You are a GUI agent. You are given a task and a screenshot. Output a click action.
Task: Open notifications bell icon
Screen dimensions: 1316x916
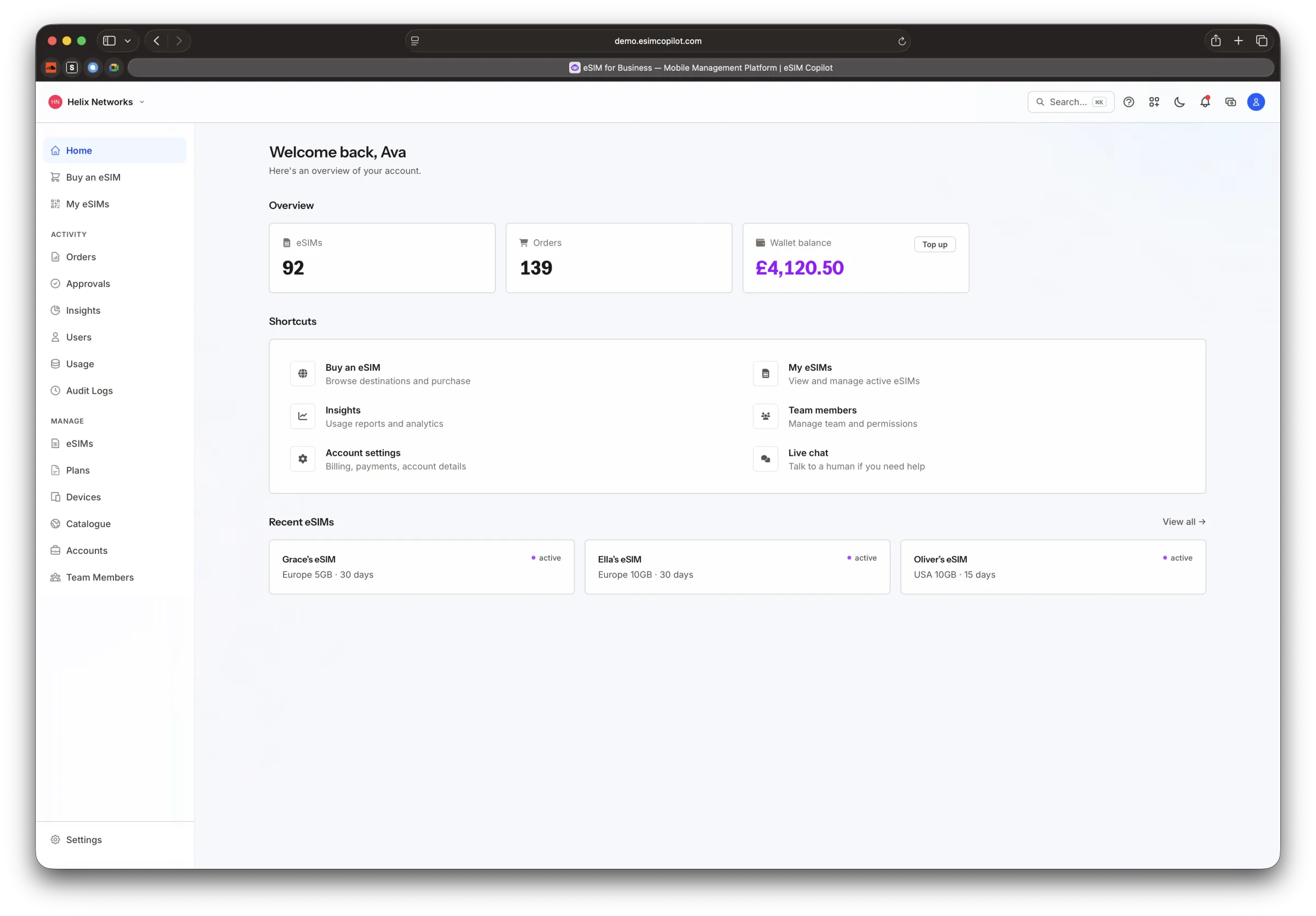coord(1205,102)
